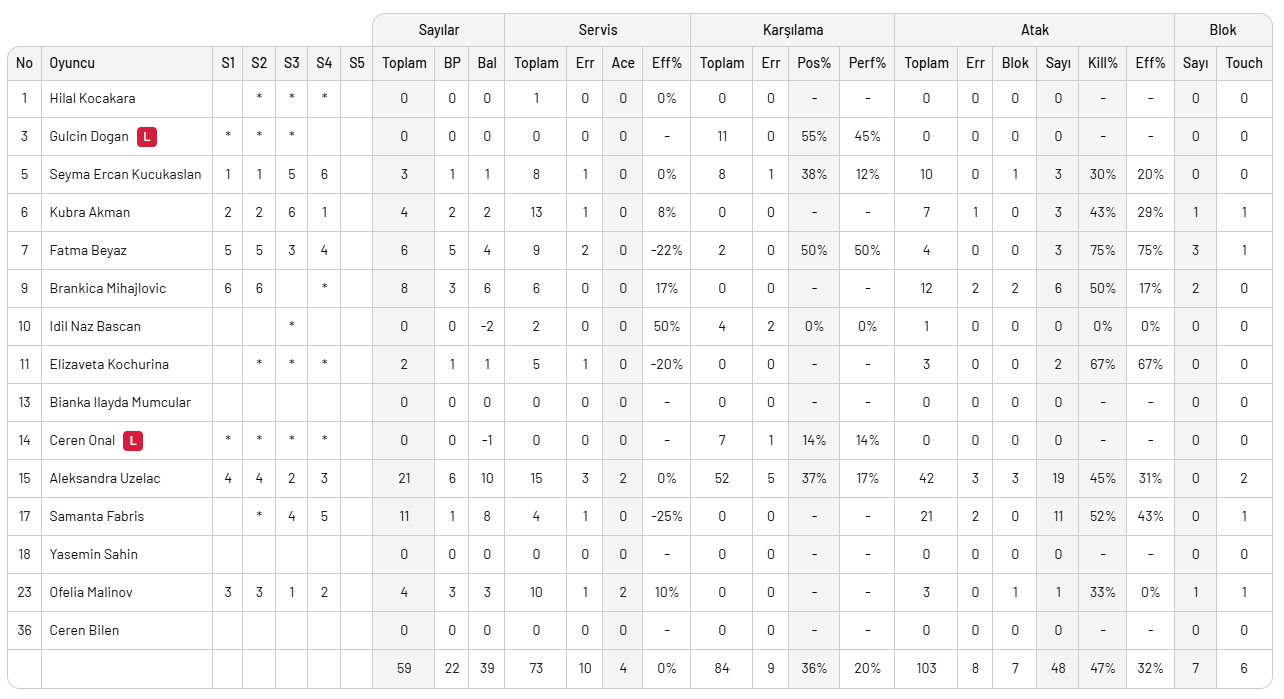Open Brankica Mihajlovic's player row
This screenshot has width=1284, height=699.
coord(108,289)
